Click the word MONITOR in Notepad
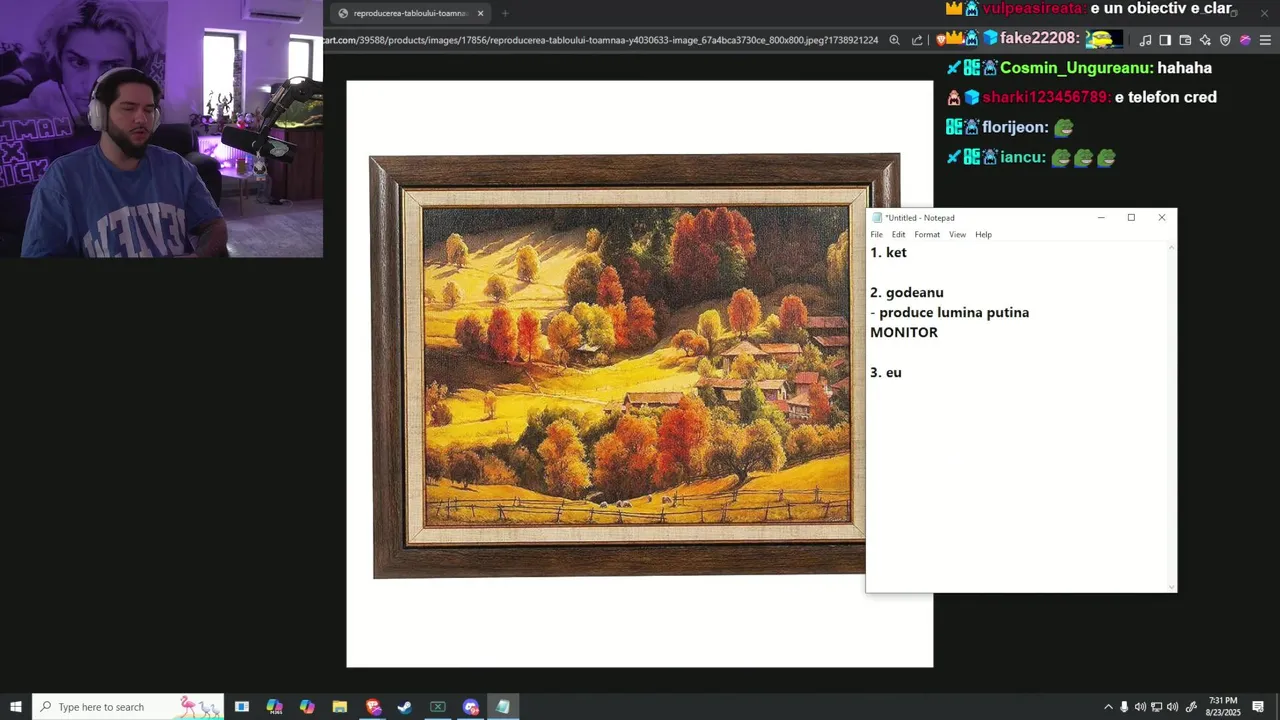This screenshot has width=1280, height=720. [904, 333]
